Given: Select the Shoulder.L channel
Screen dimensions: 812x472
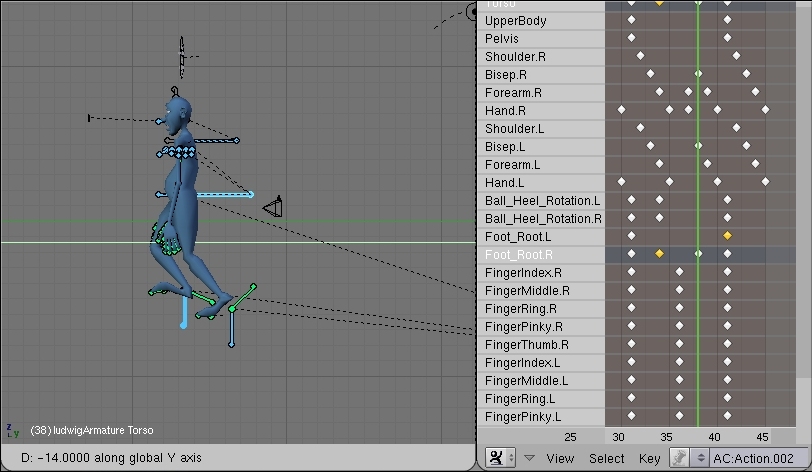Looking at the screenshot, I should pos(541,128).
